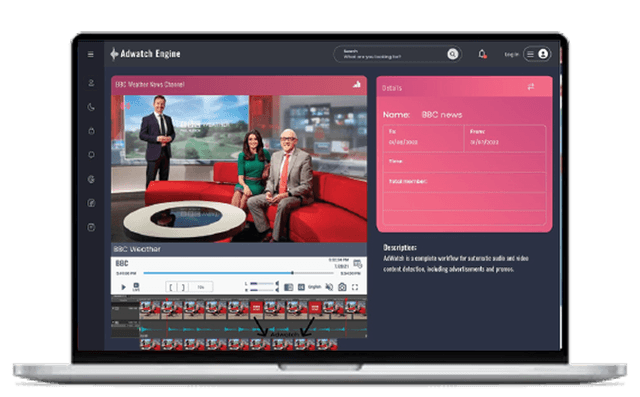Click the first red ad thumbnail in timeline
The width and height of the screenshot is (640, 397).
(x=256, y=308)
